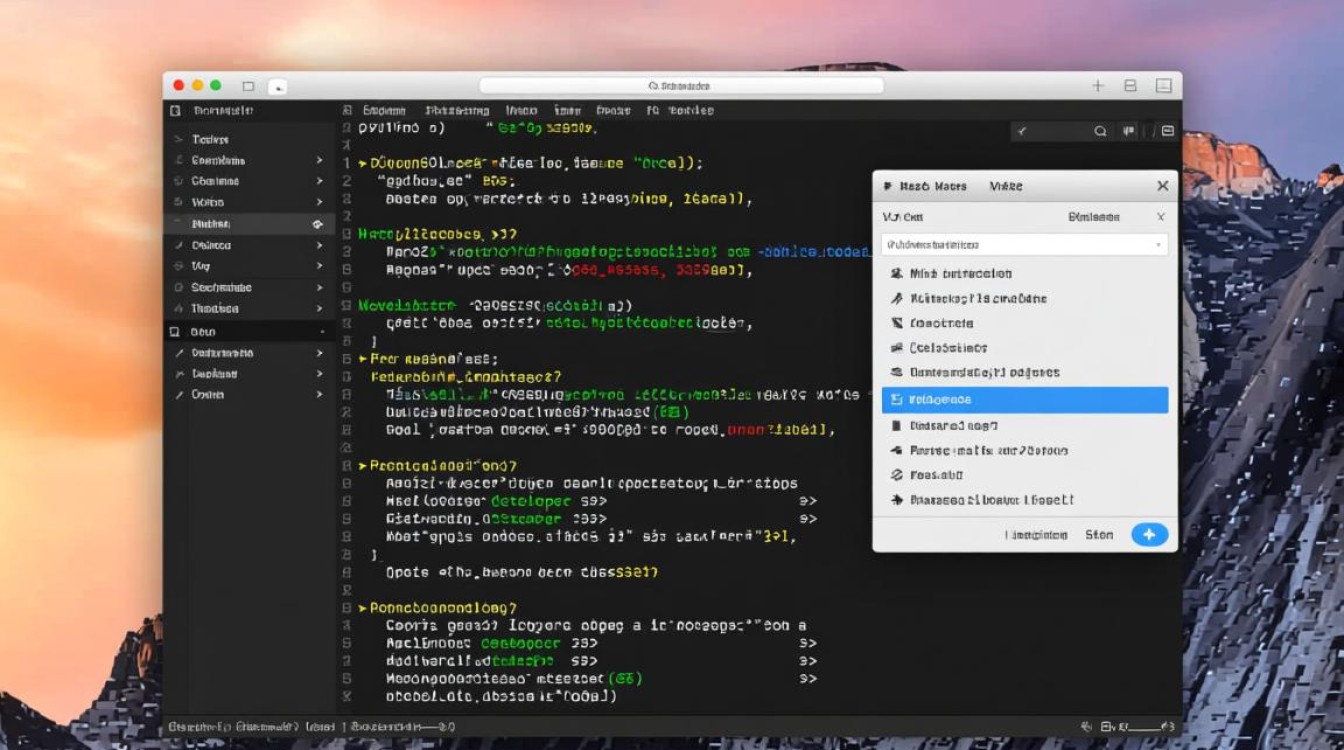The height and width of the screenshot is (750, 1344).
Task: Click the gear icon on the highlighted sidebar row
Action: [x=318, y=224]
